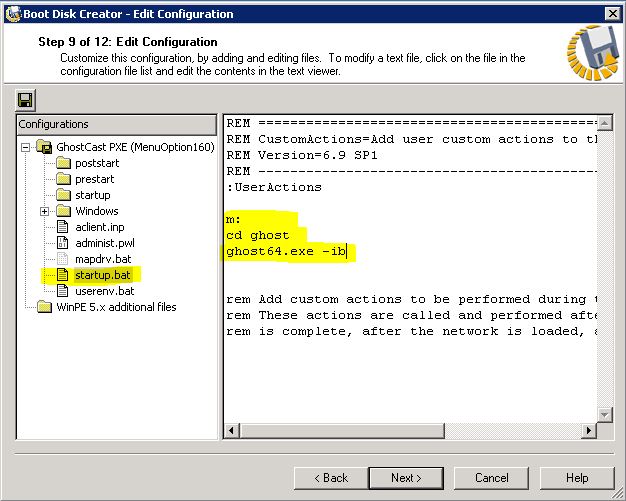Select the Windows folder label
Image resolution: width=626 pixels, height=501 pixels.
coord(97,211)
